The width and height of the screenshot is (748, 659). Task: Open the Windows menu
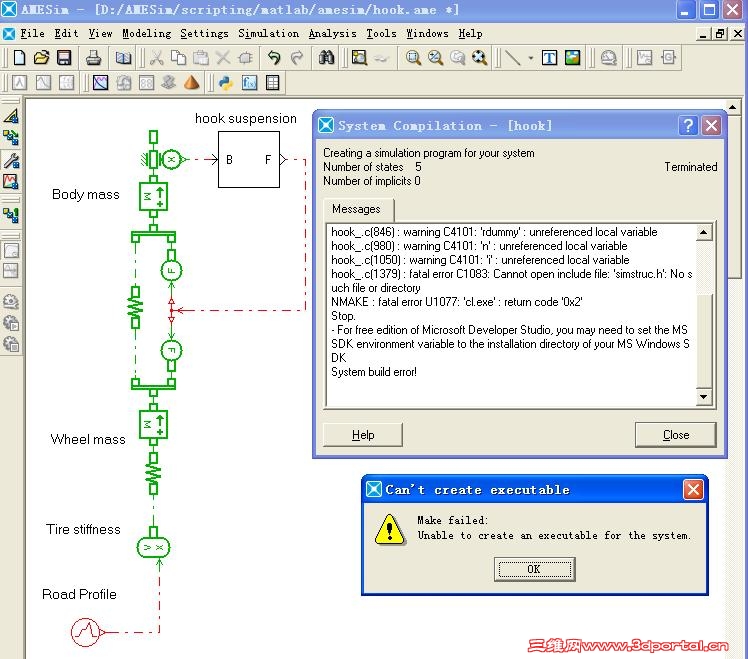tap(427, 33)
